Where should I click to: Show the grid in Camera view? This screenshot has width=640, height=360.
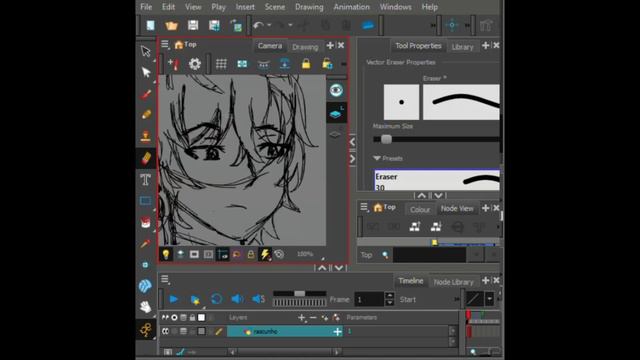221,64
